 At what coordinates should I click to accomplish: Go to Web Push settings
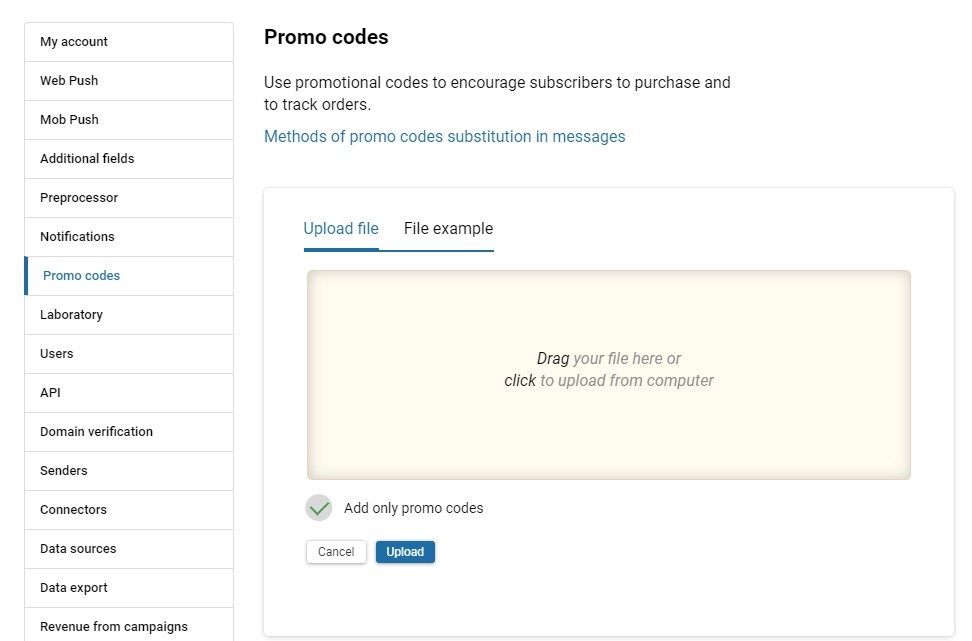point(69,81)
